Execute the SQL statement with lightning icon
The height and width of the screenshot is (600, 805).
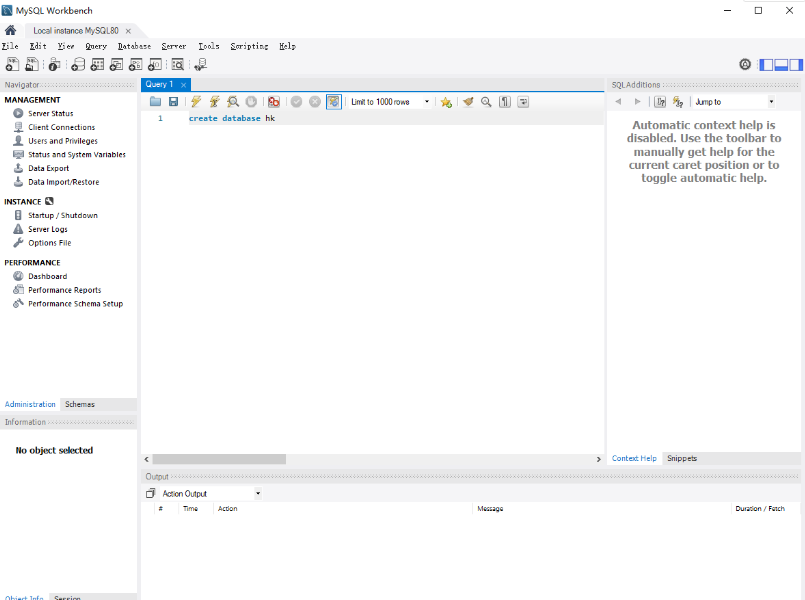click(196, 102)
